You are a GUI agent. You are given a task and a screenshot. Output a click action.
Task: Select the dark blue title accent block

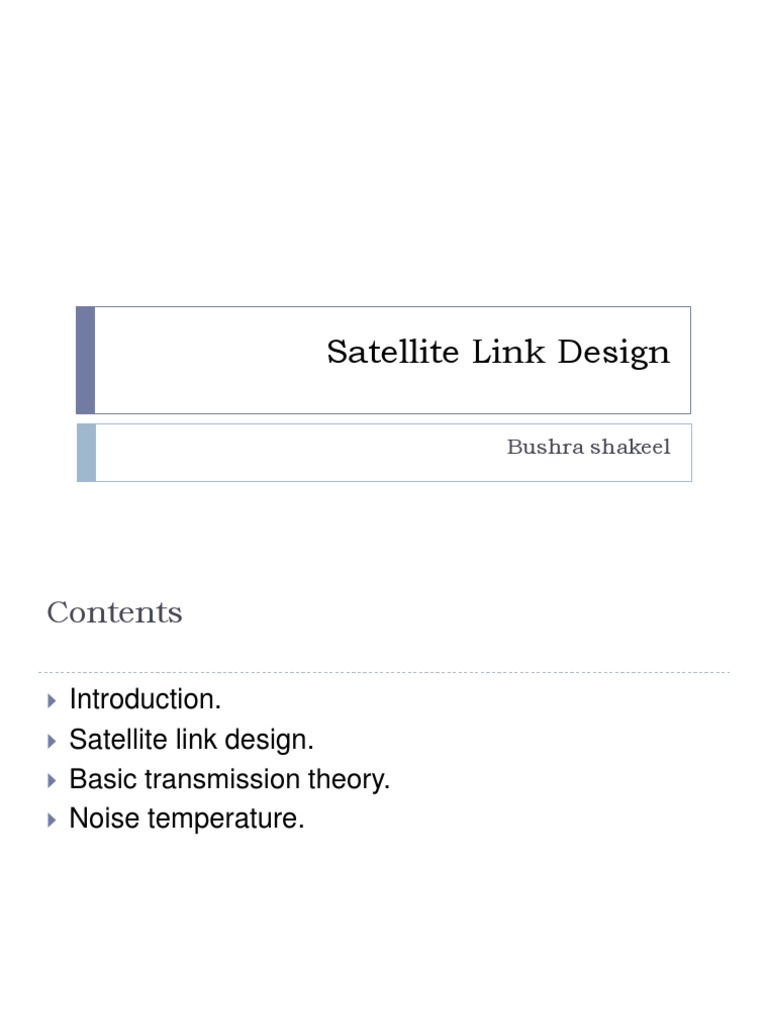tap(85, 360)
